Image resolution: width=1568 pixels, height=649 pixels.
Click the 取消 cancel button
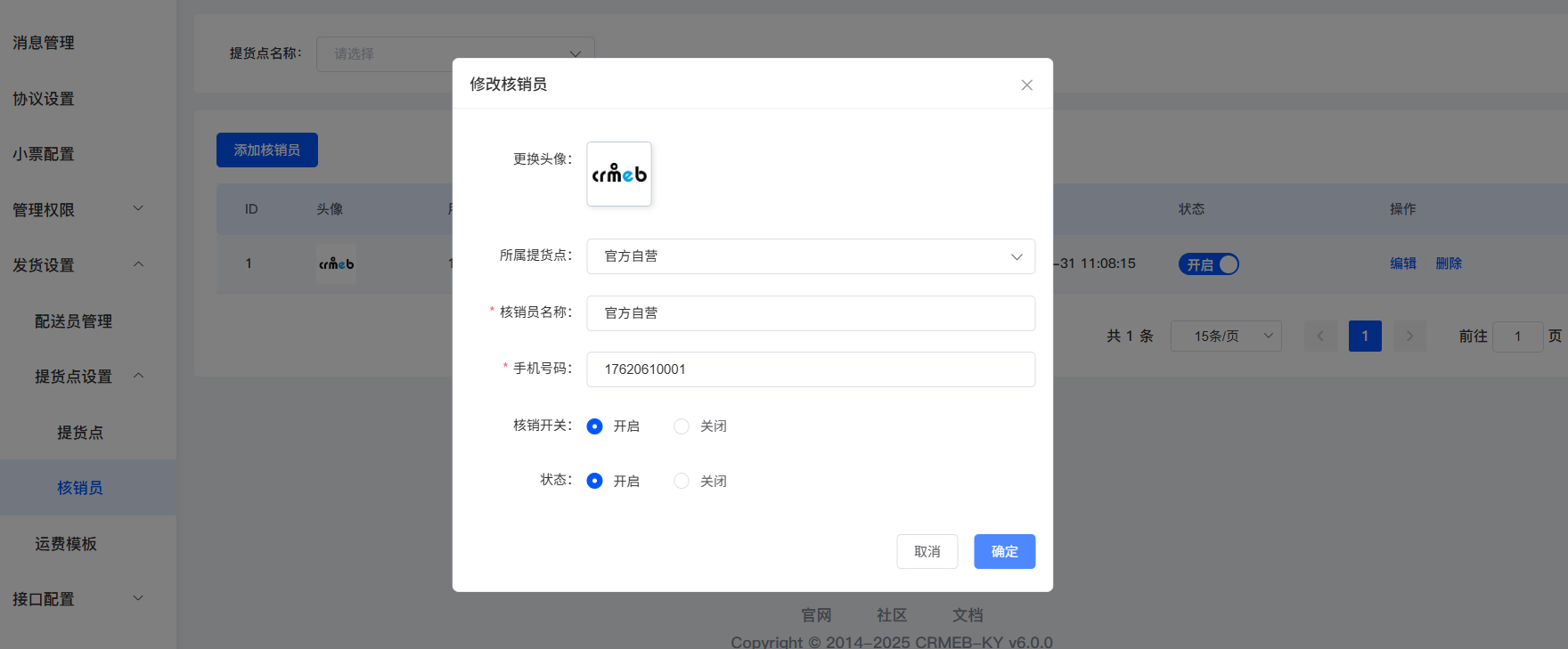pos(927,551)
